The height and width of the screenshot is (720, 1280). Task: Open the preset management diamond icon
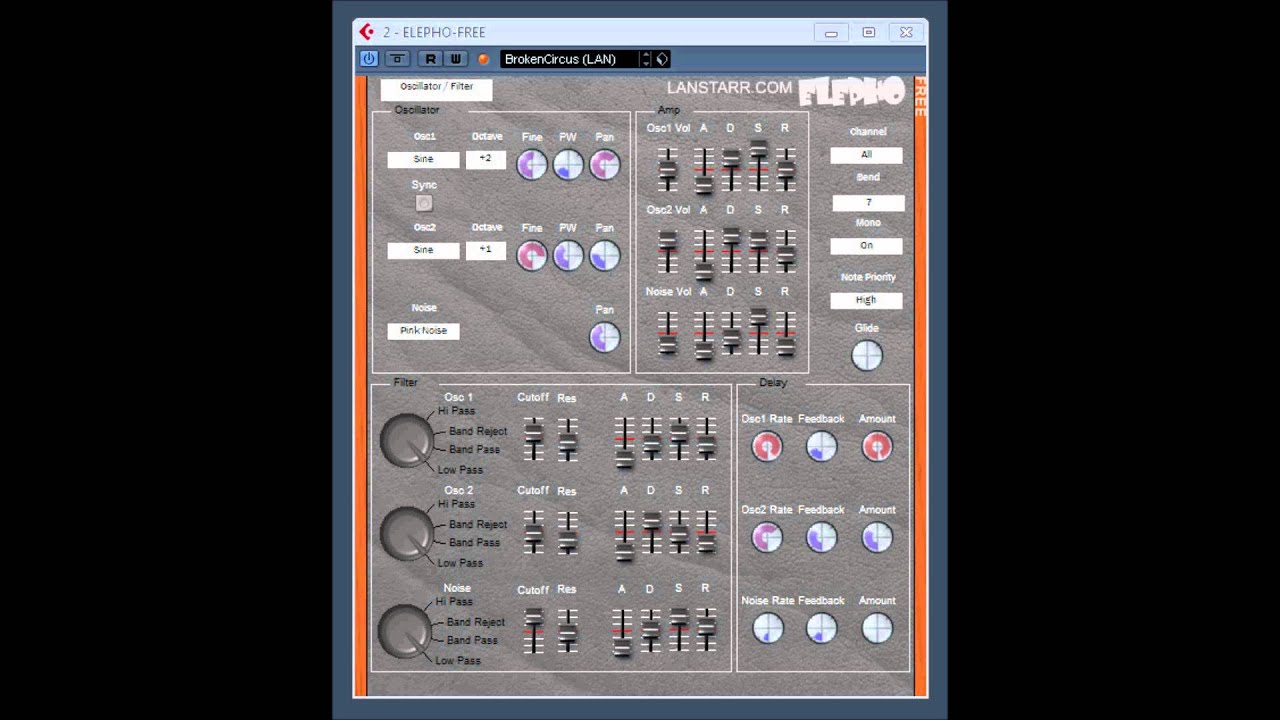coord(662,59)
